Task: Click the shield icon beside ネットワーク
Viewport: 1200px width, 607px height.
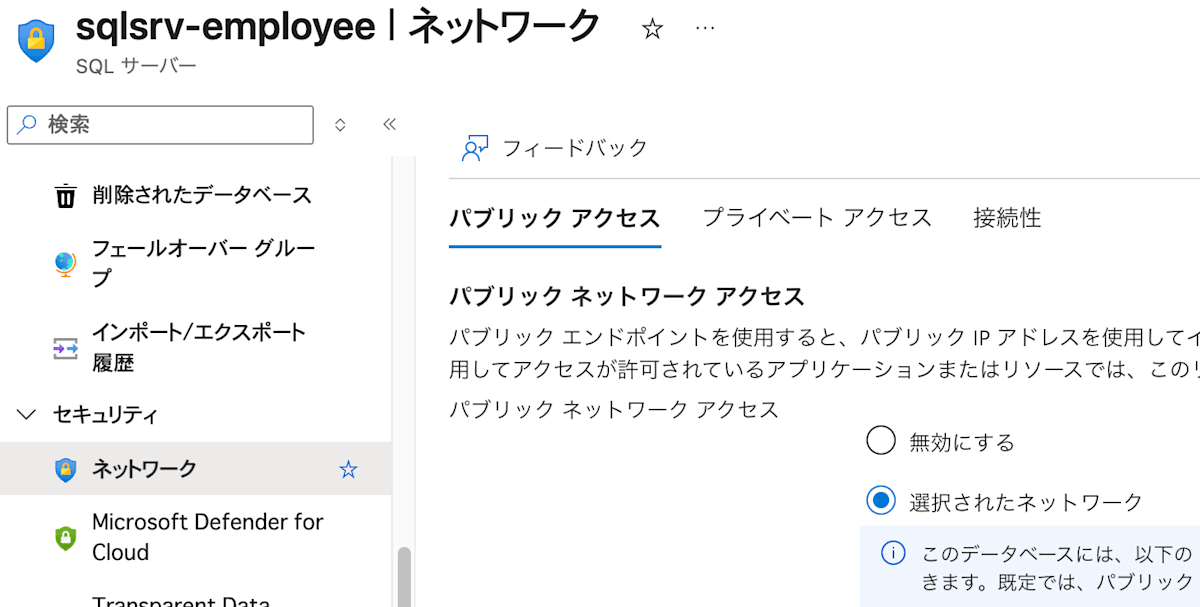Action: pyautogui.click(x=65, y=469)
